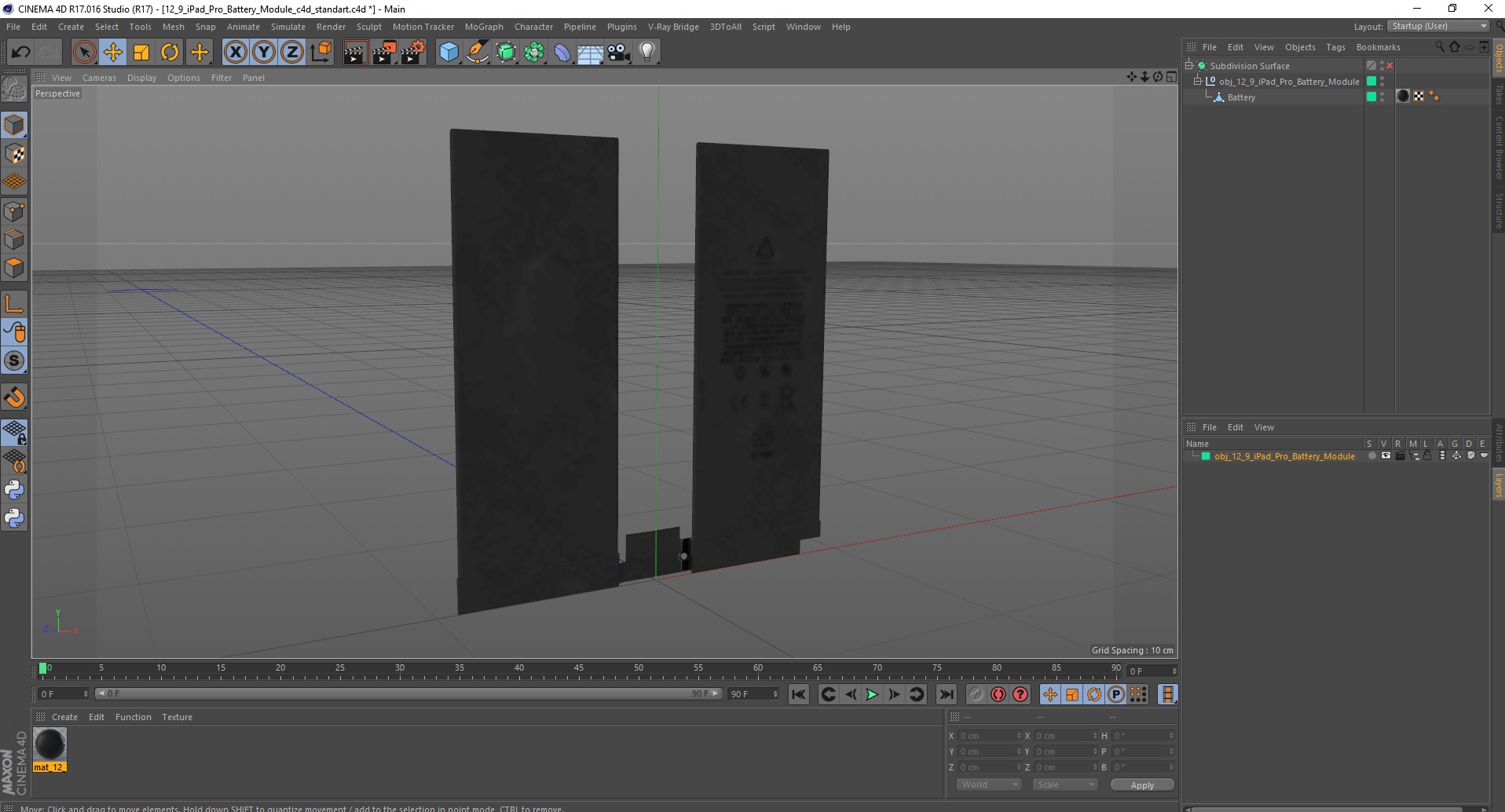Toggle Snap enable S icon
This screenshot has height=812, width=1505.
tap(14, 360)
